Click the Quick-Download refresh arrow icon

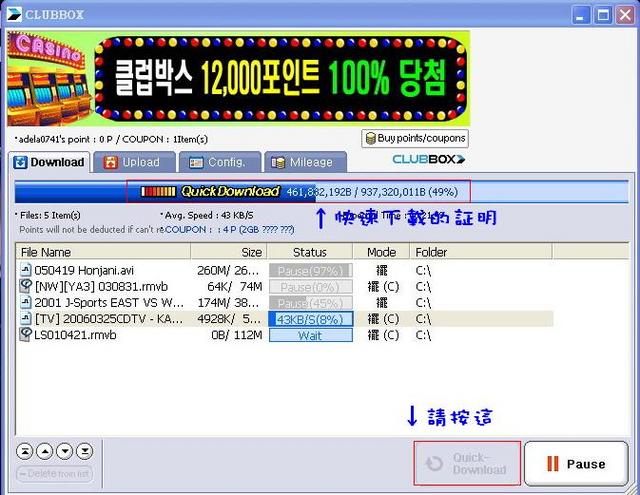[434, 464]
